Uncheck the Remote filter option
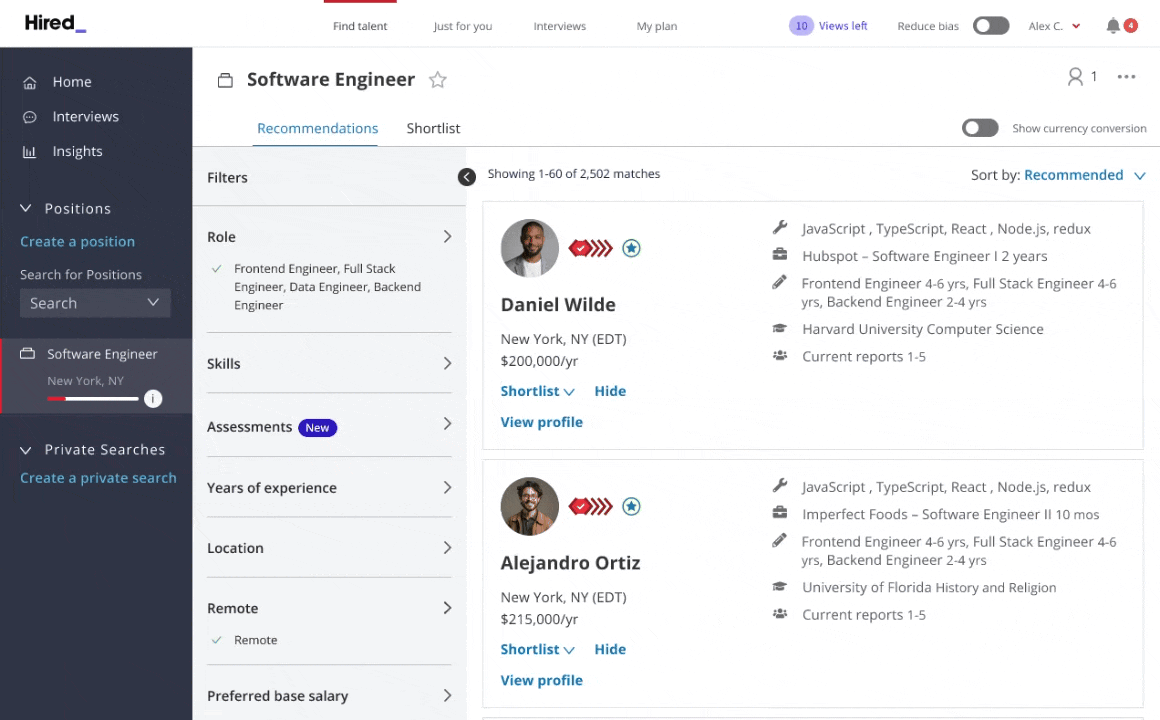The image size is (1160, 720). click(x=217, y=640)
